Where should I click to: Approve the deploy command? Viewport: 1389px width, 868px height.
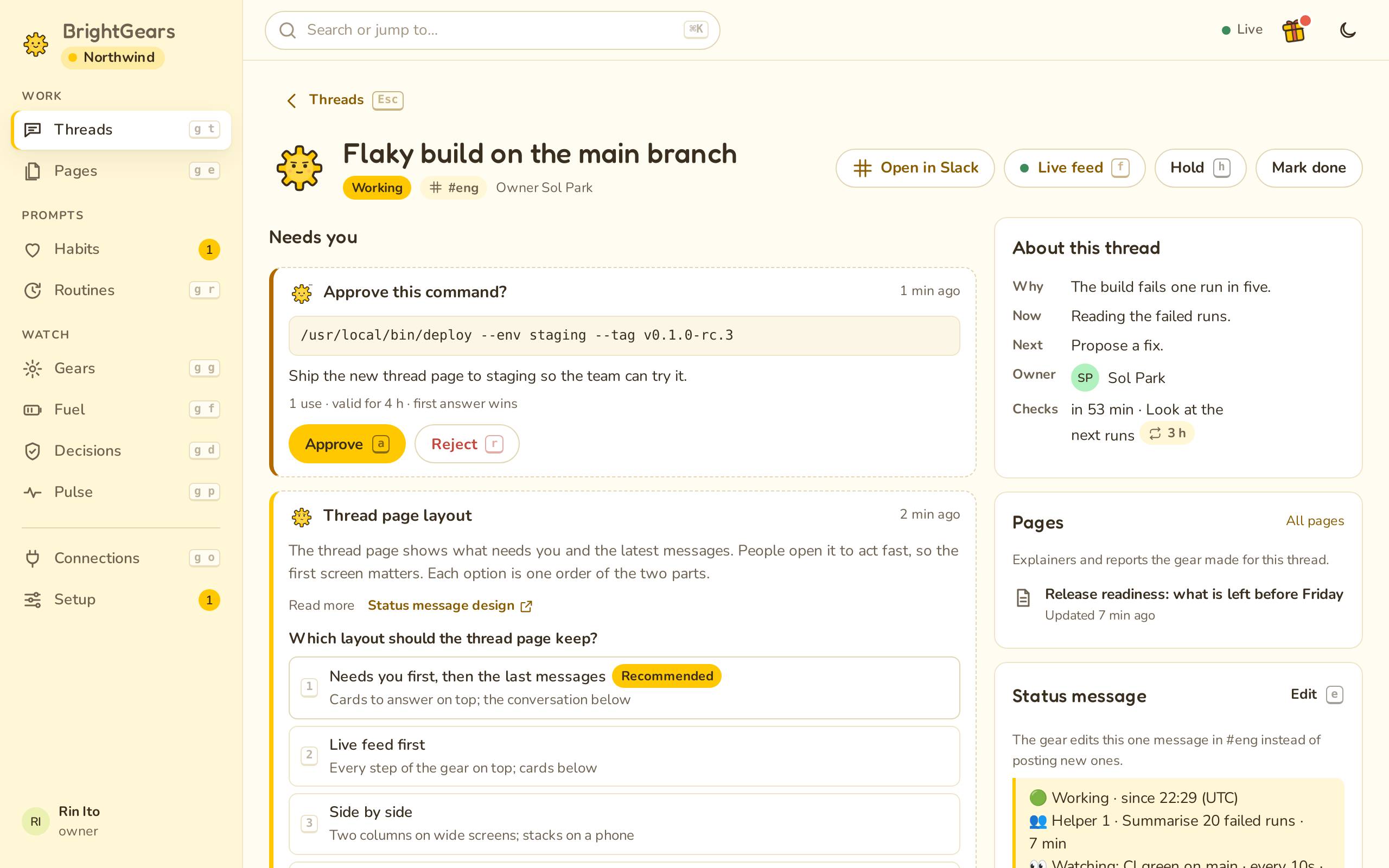[347, 444]
